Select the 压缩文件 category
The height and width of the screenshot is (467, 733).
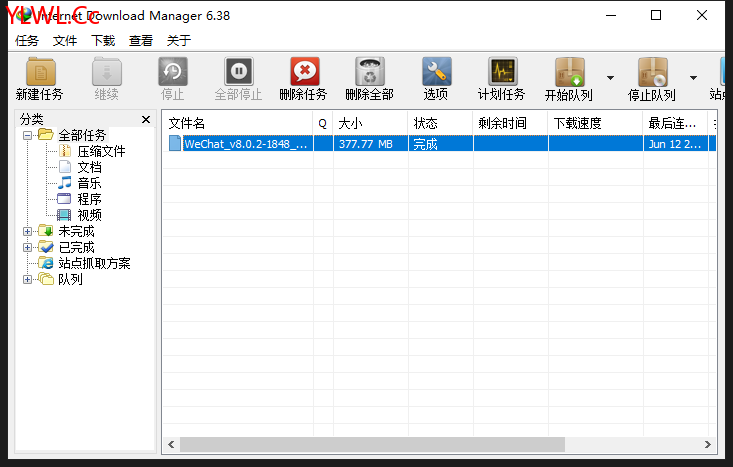tap(101, 151)
